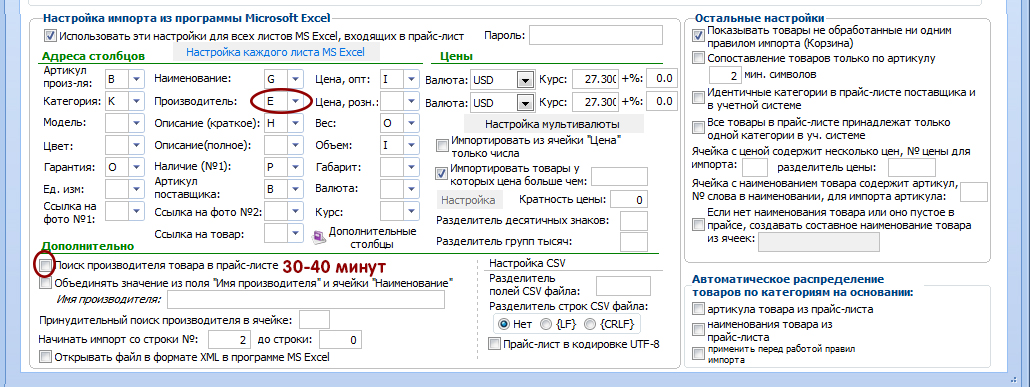
Task: Click the Имя производителя text field
Action: coord(306,300)
